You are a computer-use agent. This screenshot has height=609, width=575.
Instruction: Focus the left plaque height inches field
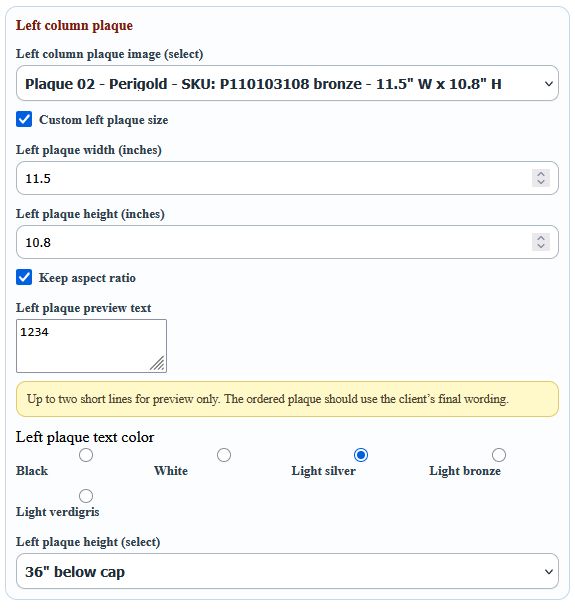coord(287,242)
